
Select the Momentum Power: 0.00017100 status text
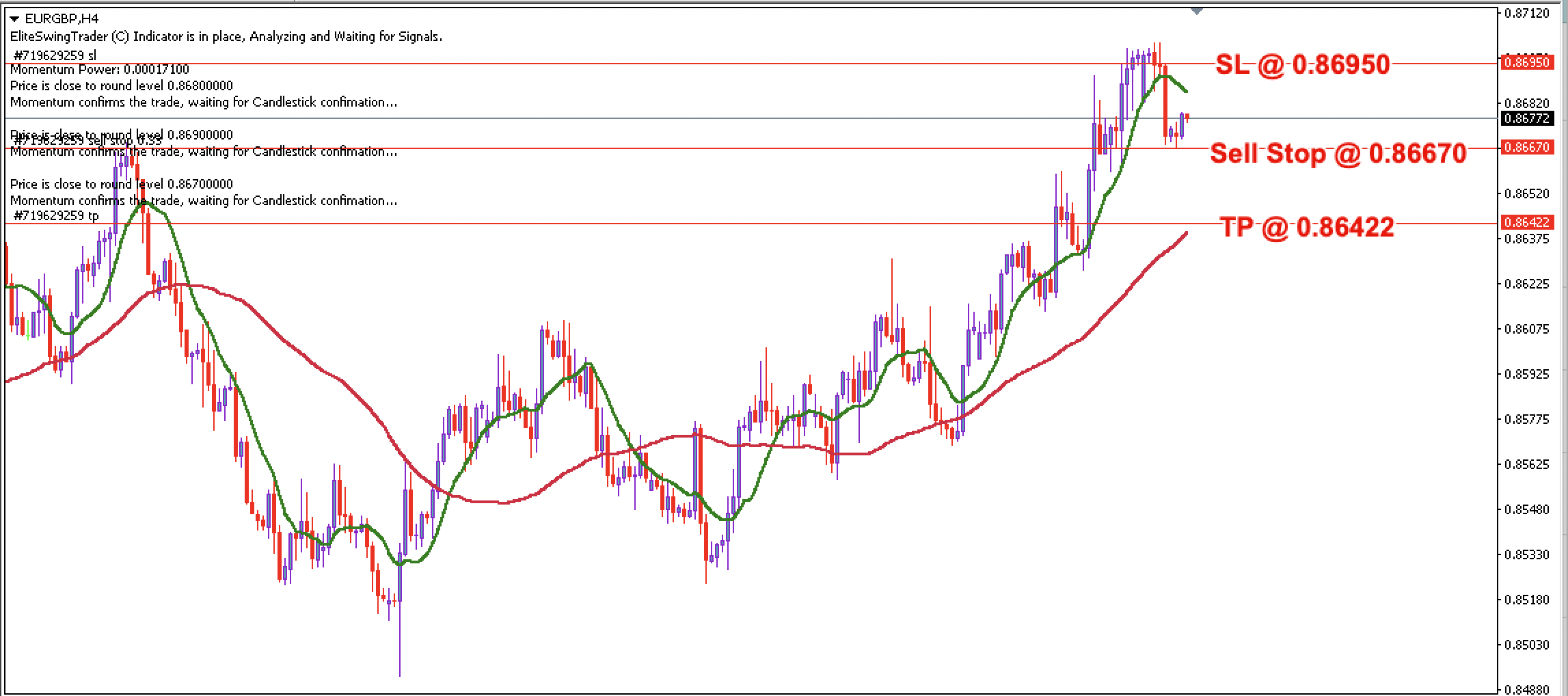pos(100,69)
